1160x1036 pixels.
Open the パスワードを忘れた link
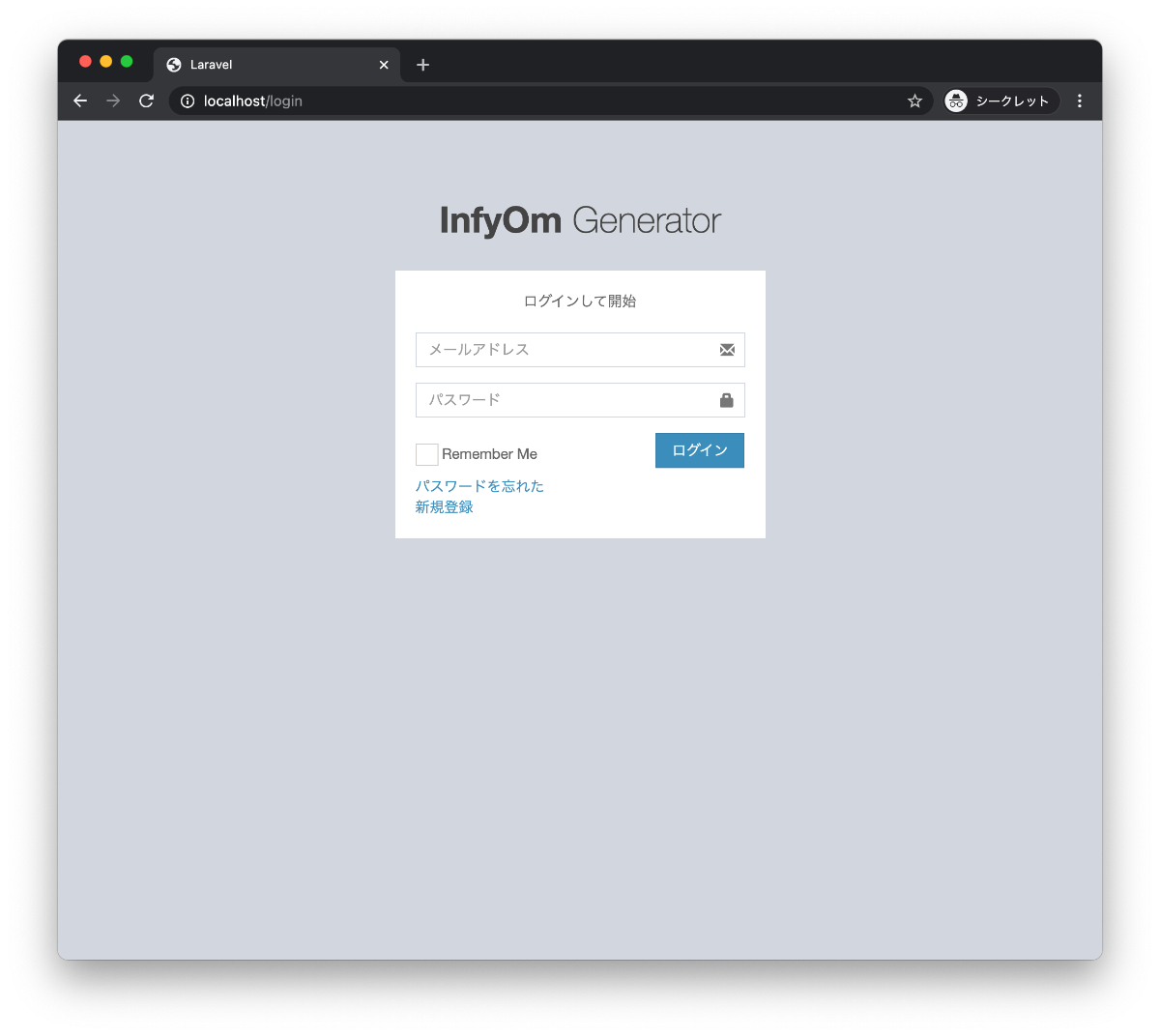(x=479, y=486)
